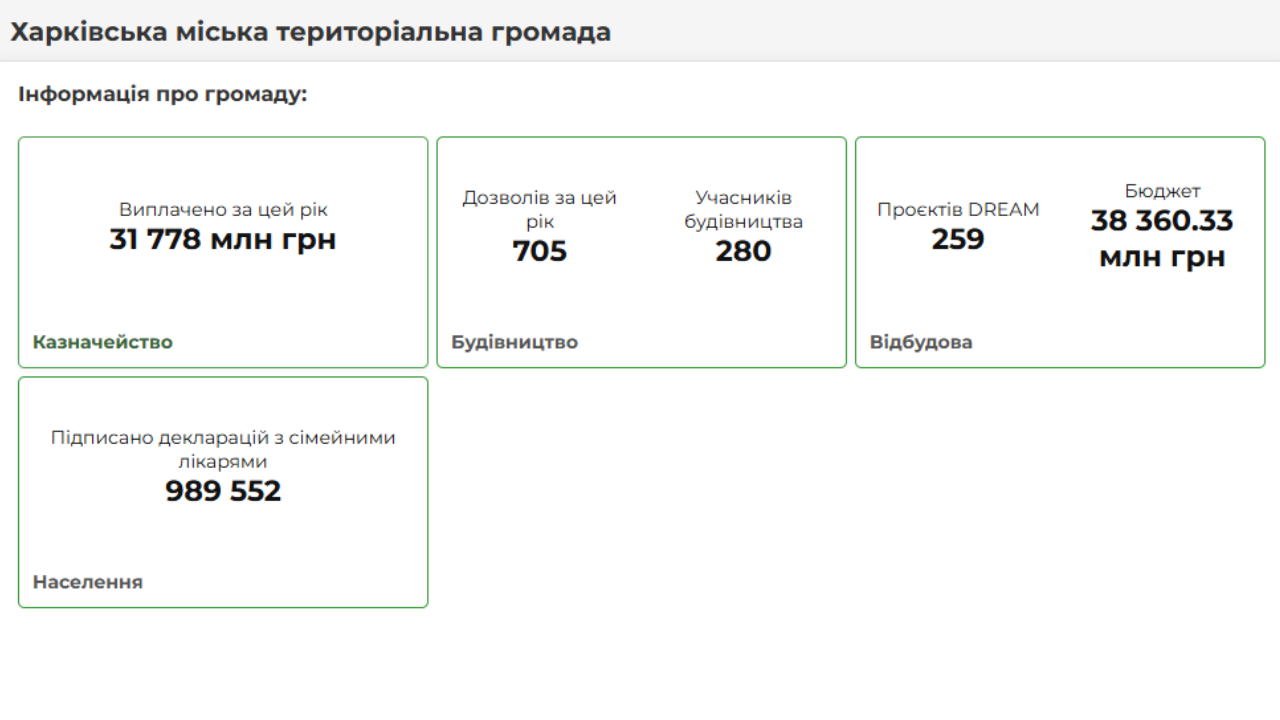Select the 705 permits number
The image size is (1280, 720).
(539, 251)
